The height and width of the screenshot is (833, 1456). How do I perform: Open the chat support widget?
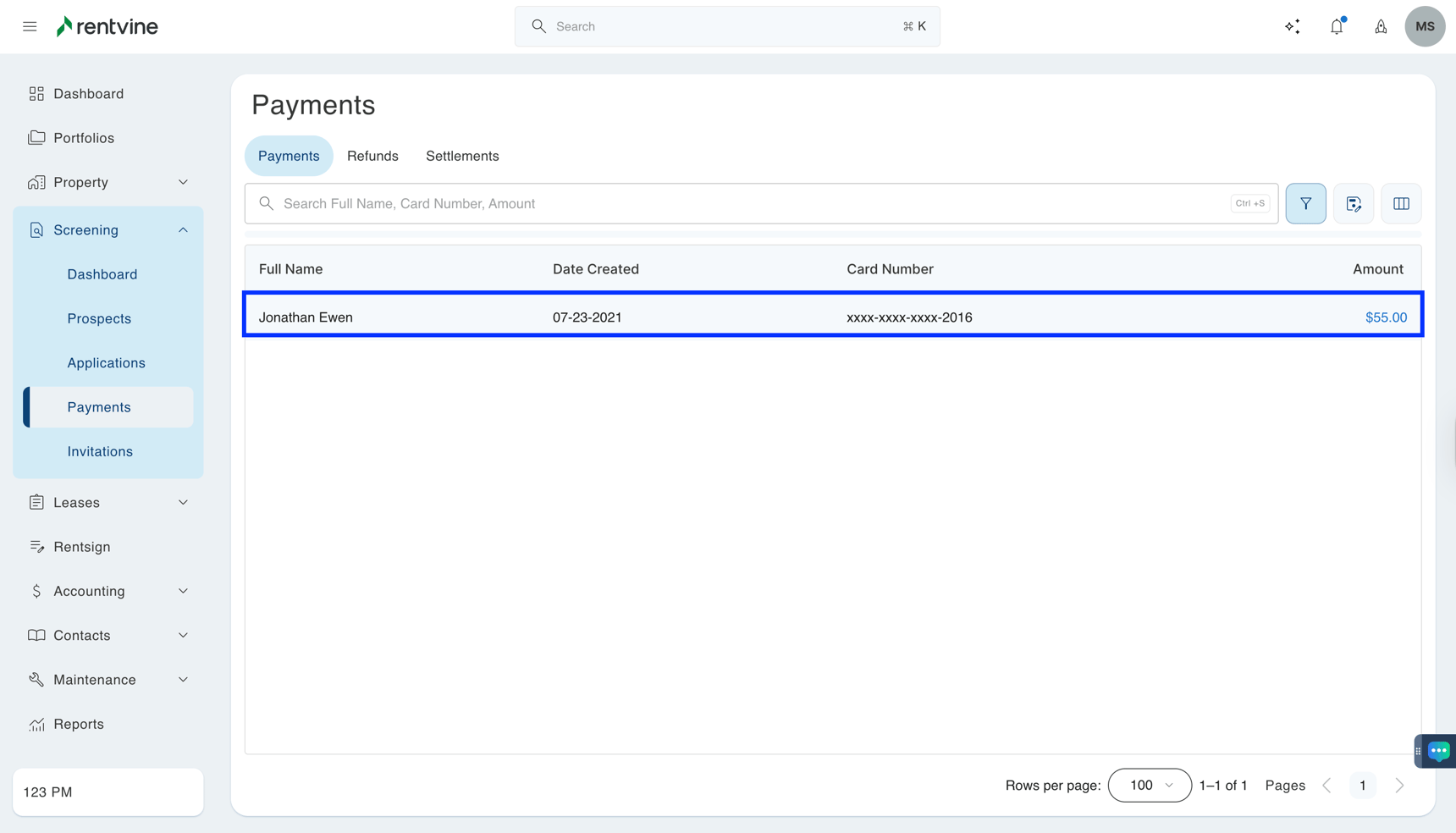tap(1438, 751)
